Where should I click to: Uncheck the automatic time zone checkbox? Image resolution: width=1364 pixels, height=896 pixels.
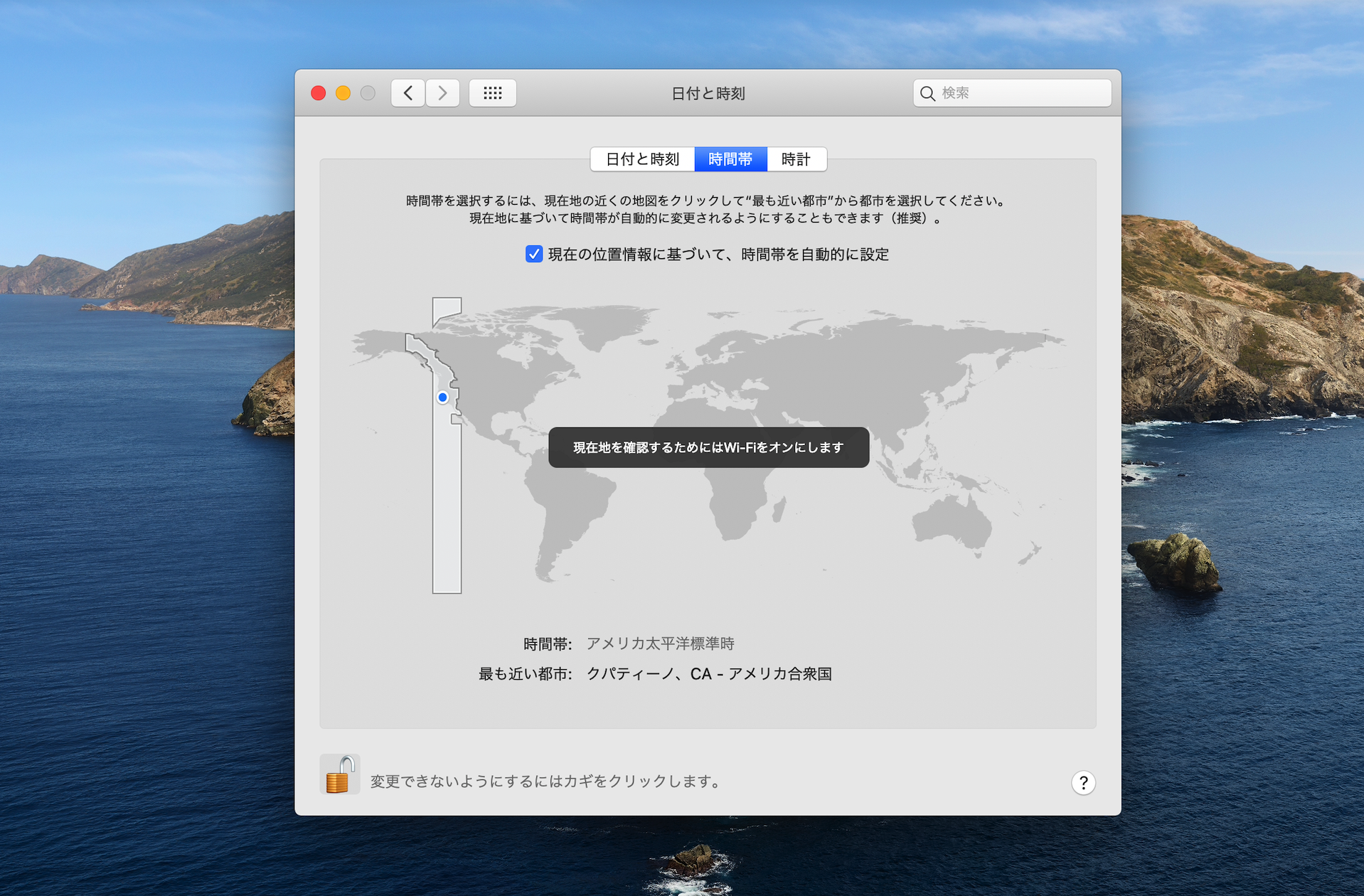[534, 254]
